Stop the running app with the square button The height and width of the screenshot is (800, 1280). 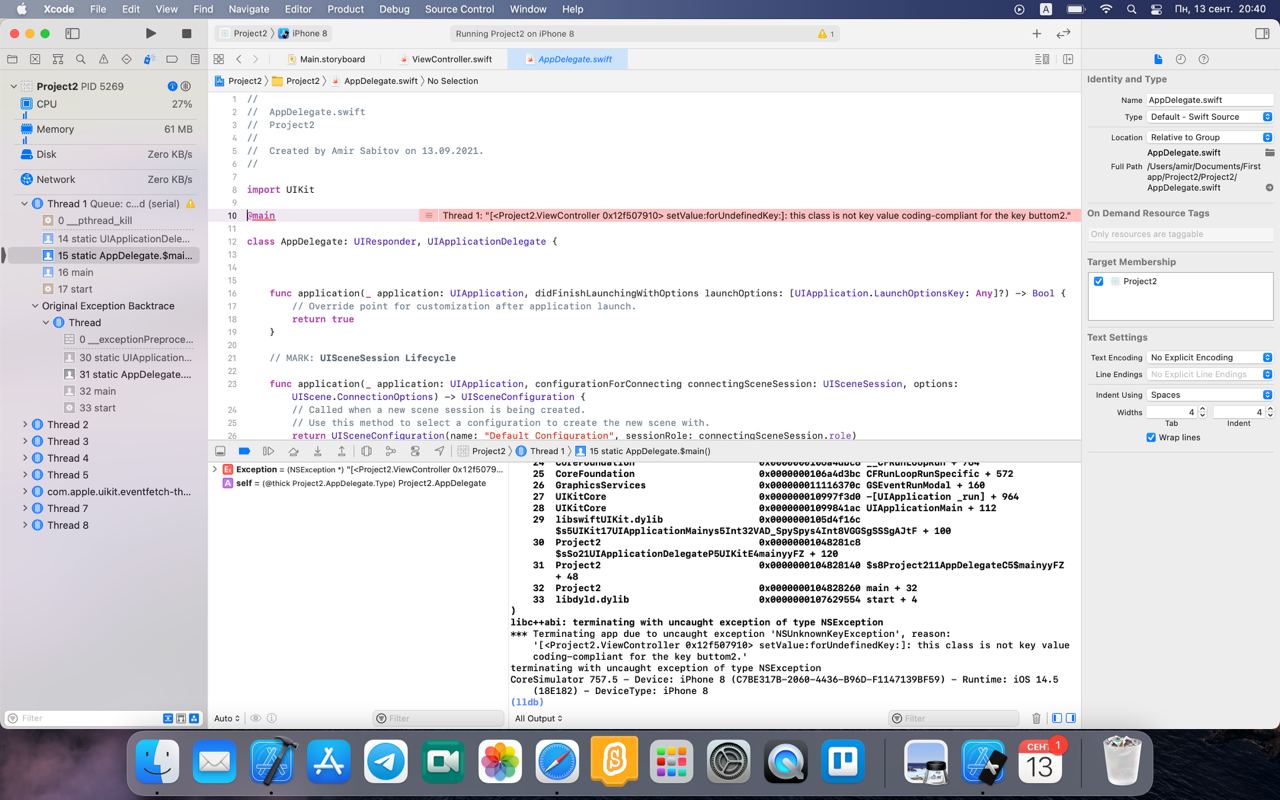pos(186,33)
